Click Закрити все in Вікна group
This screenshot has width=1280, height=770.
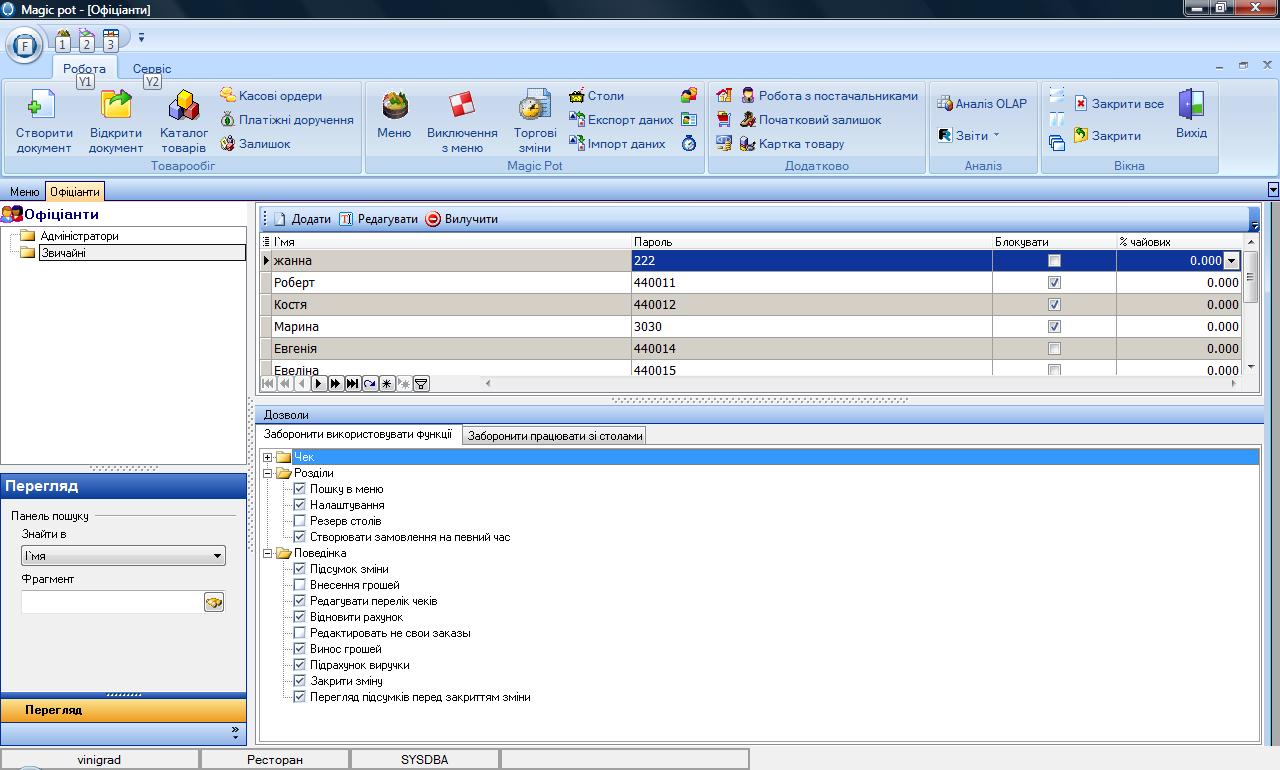pyautogui.click(x=1119, y=104)
